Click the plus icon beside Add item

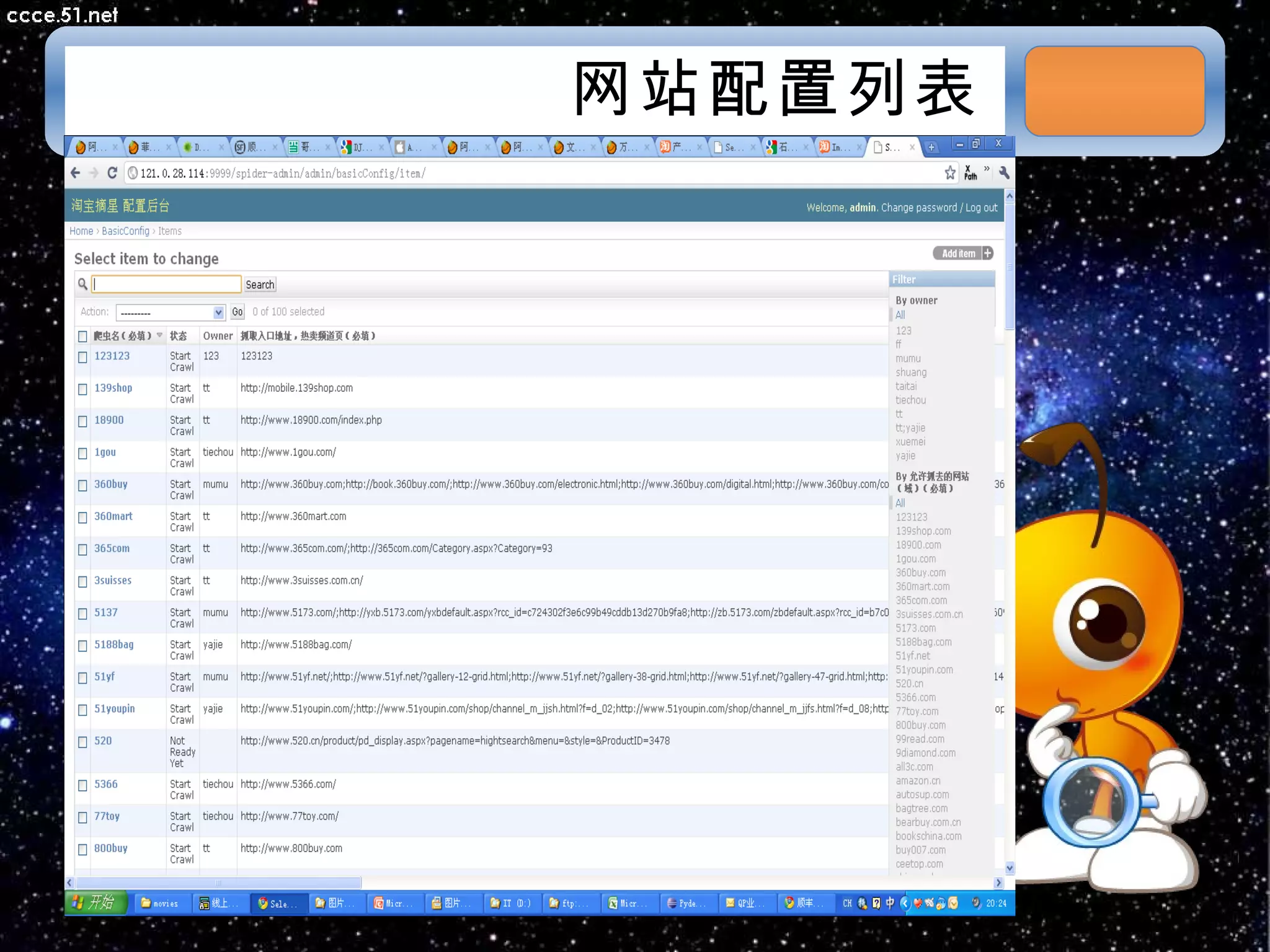point(988,253)
